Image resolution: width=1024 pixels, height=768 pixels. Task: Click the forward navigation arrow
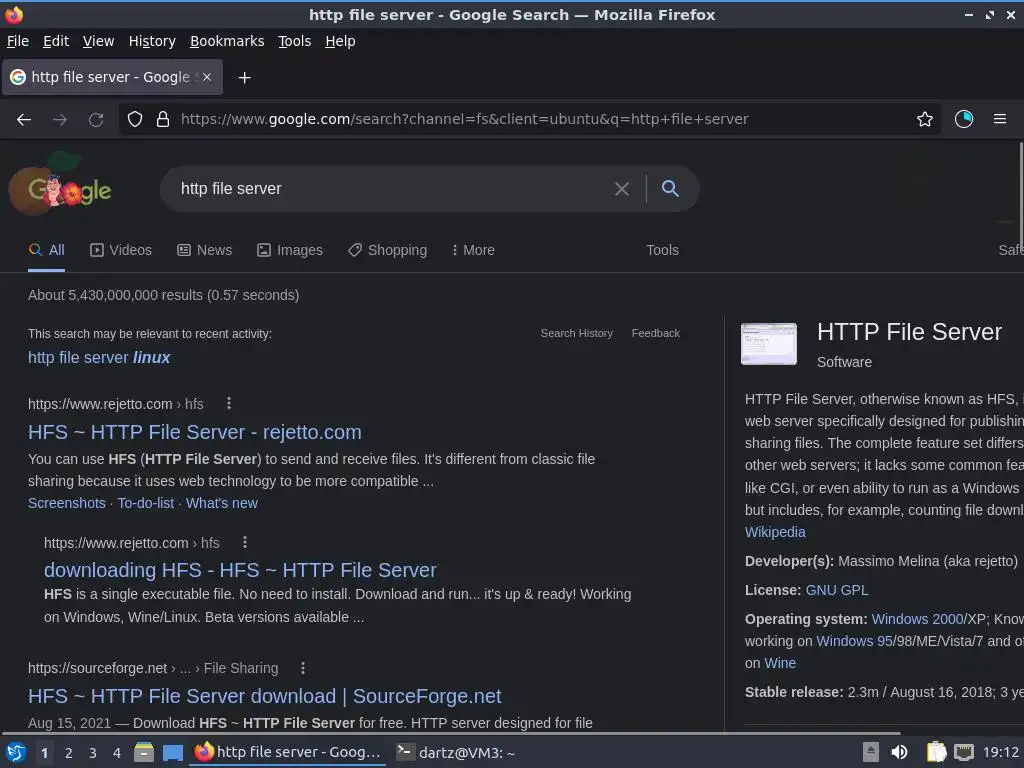point(59,120)
